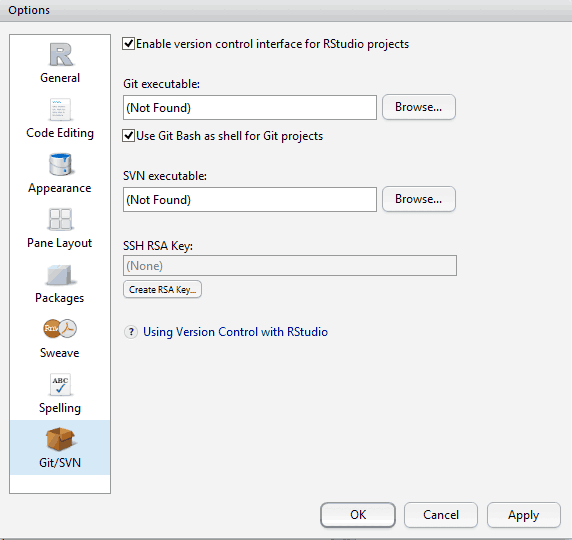The width and height of the screenshot is (572, 540).
Task: Browse for the SVN executable
Action: [419, 199]
